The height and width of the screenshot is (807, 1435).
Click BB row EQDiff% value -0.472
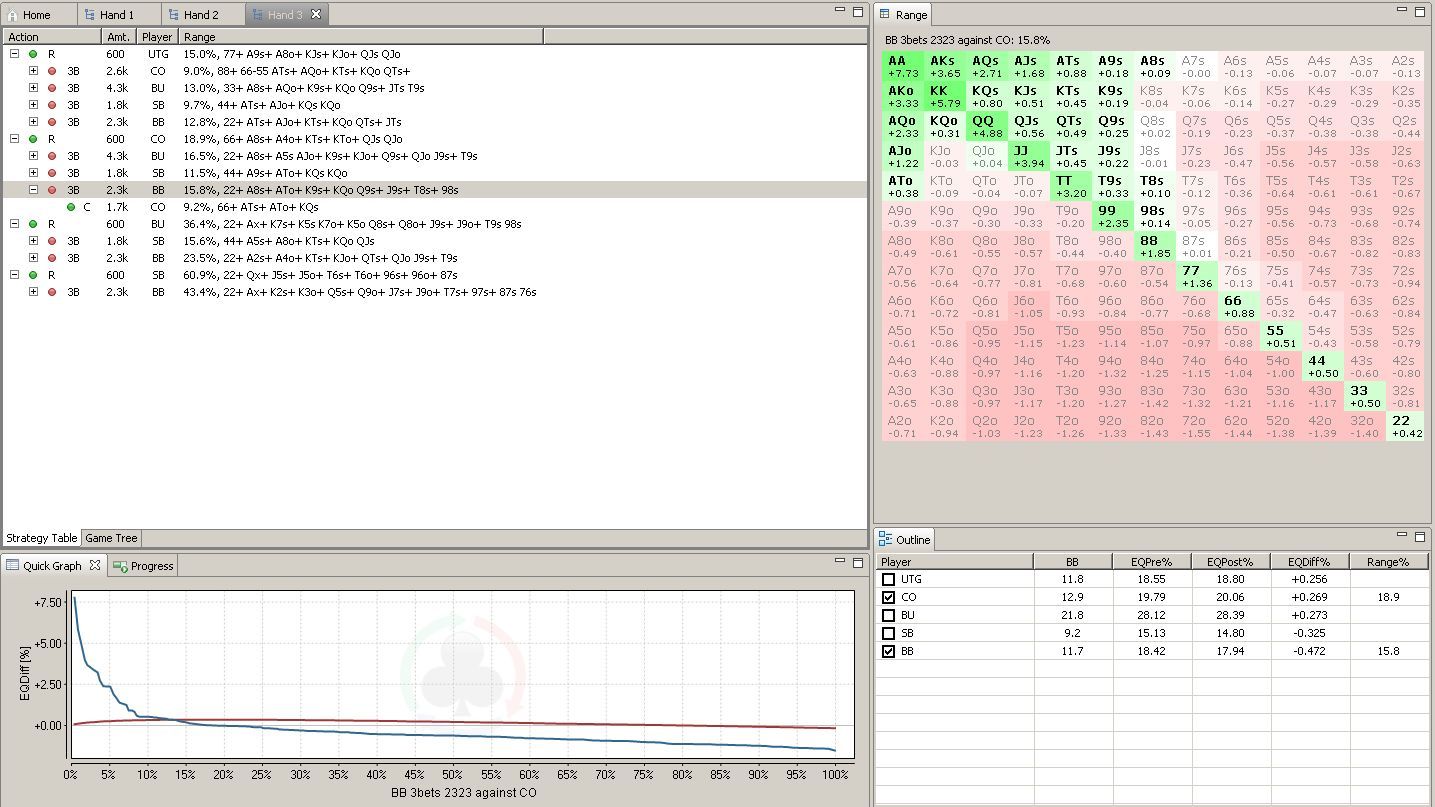1310,651
